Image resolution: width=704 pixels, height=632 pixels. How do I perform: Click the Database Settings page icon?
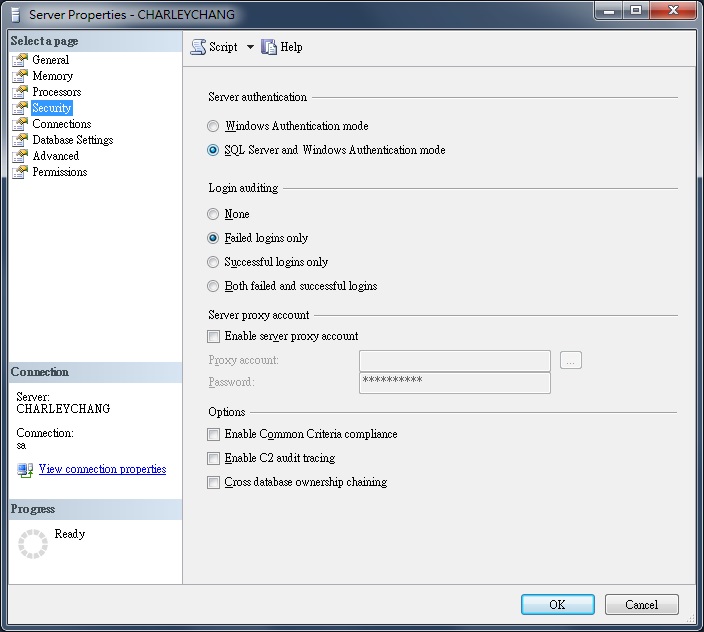20,140
